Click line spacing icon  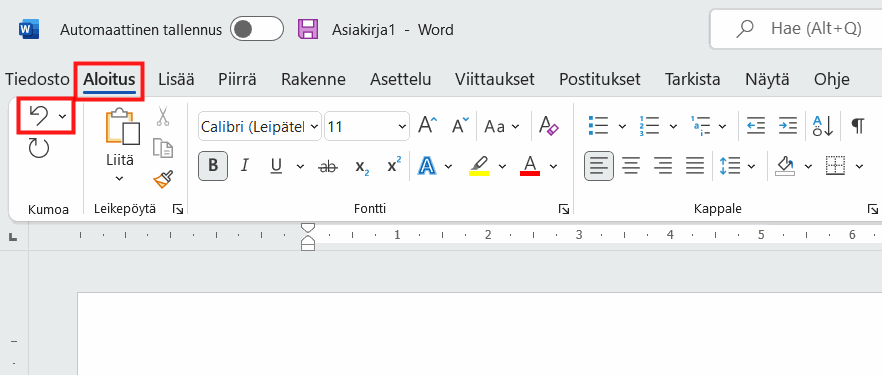(730, 166)
